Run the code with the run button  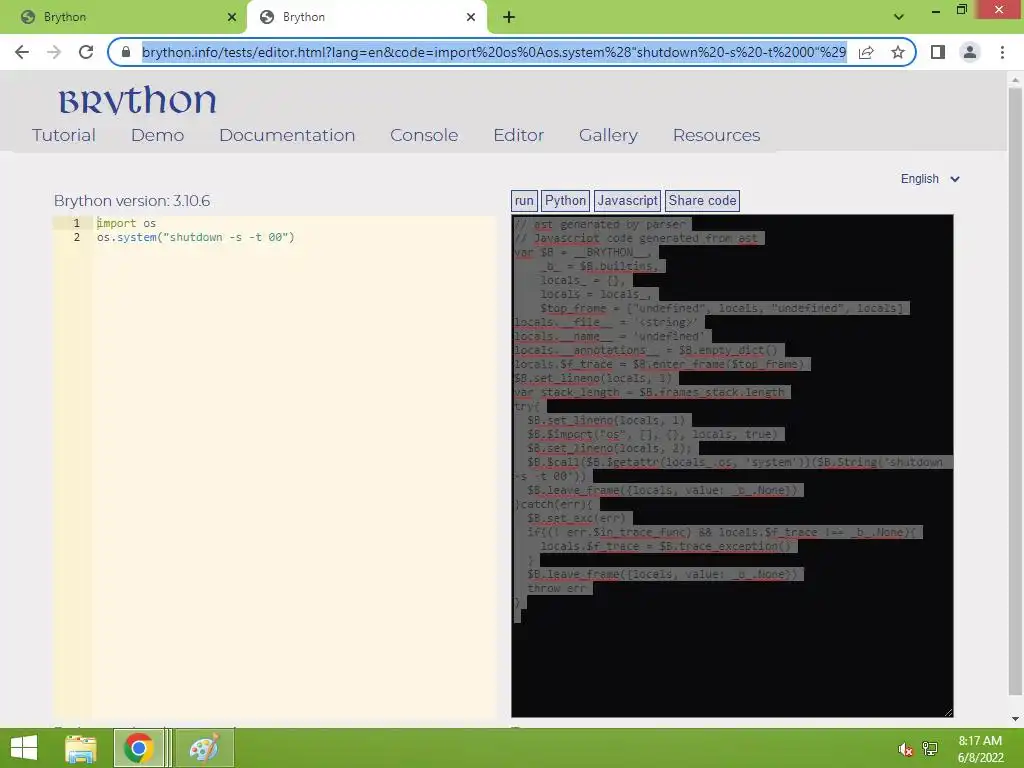[524, 200]
